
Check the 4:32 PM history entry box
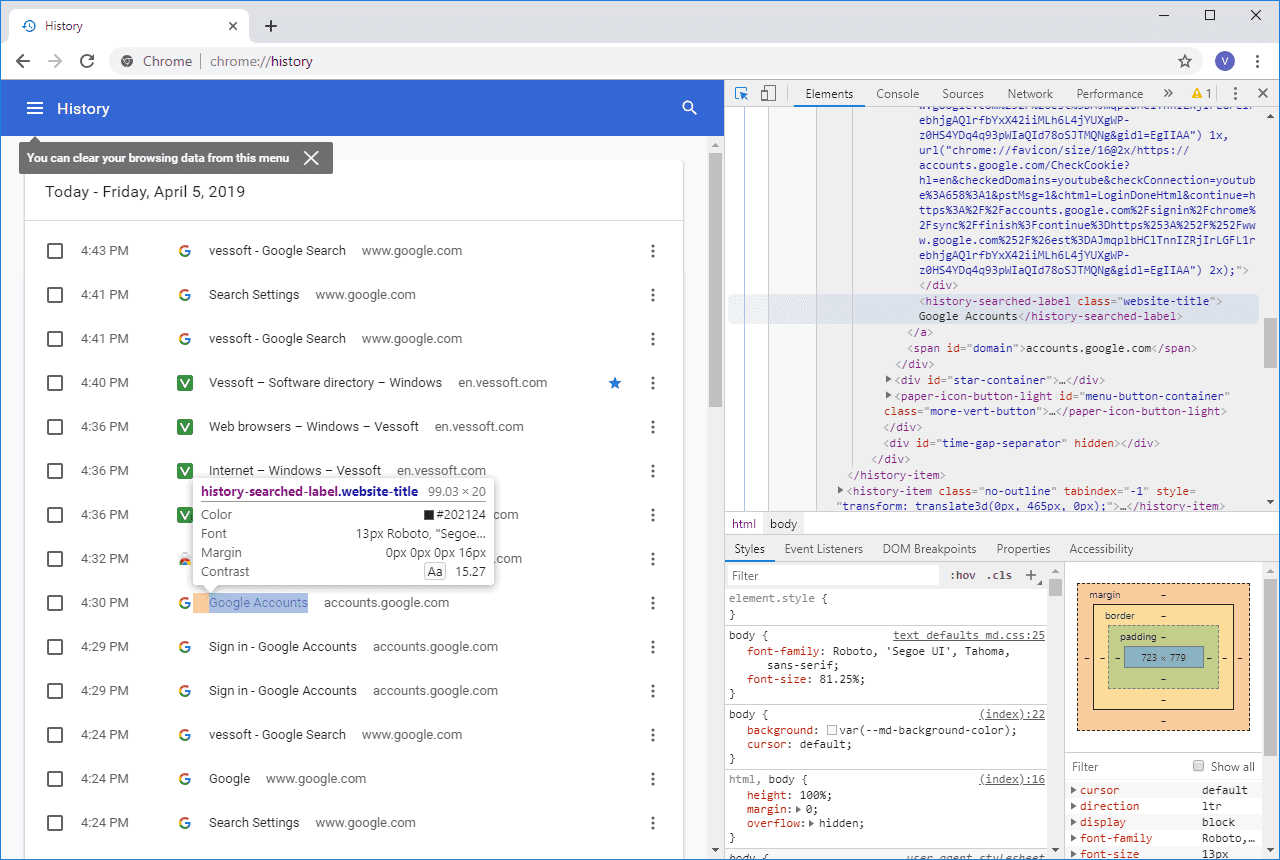(x=55, y=559)
